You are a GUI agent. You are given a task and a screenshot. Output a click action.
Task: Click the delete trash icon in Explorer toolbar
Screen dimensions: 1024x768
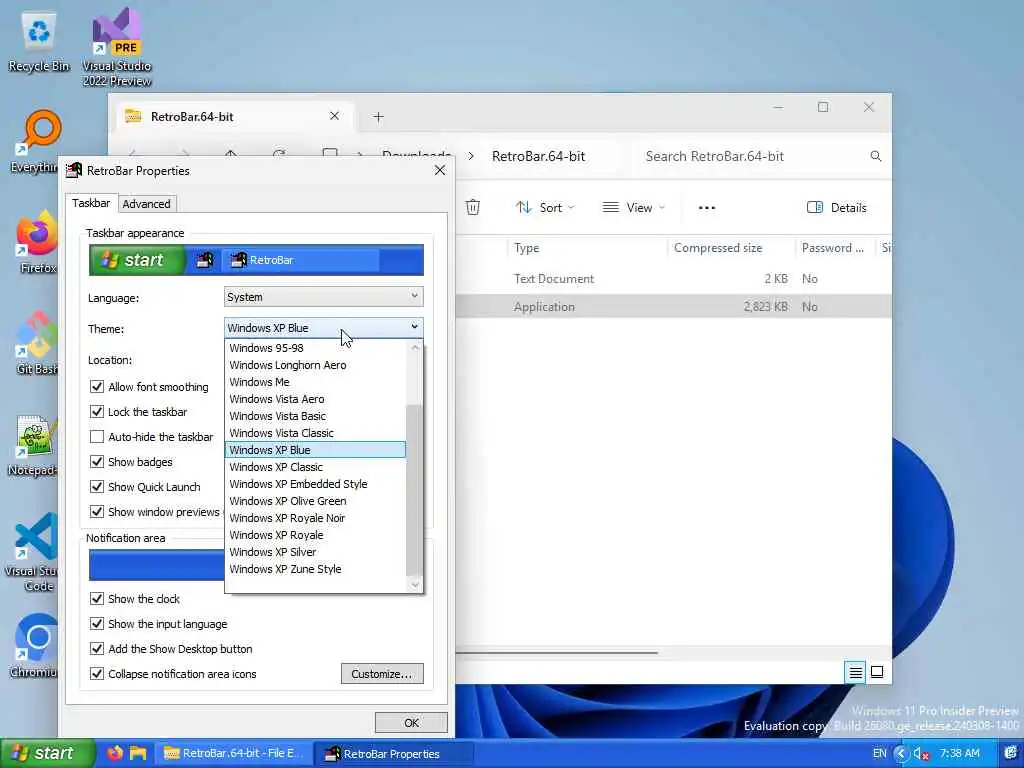click(x=473, y=207)
